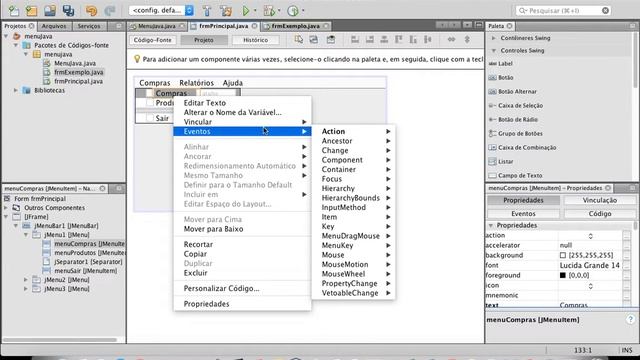The width and height of the screenshot is (640, 360).
Task: Click the Preview Design icon
Action: (x=331, y=40)
